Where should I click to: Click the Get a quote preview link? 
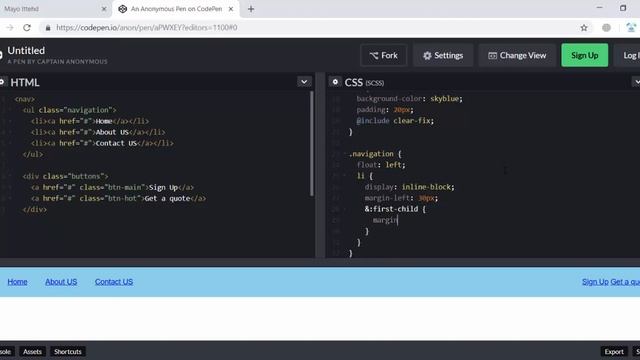625,282
